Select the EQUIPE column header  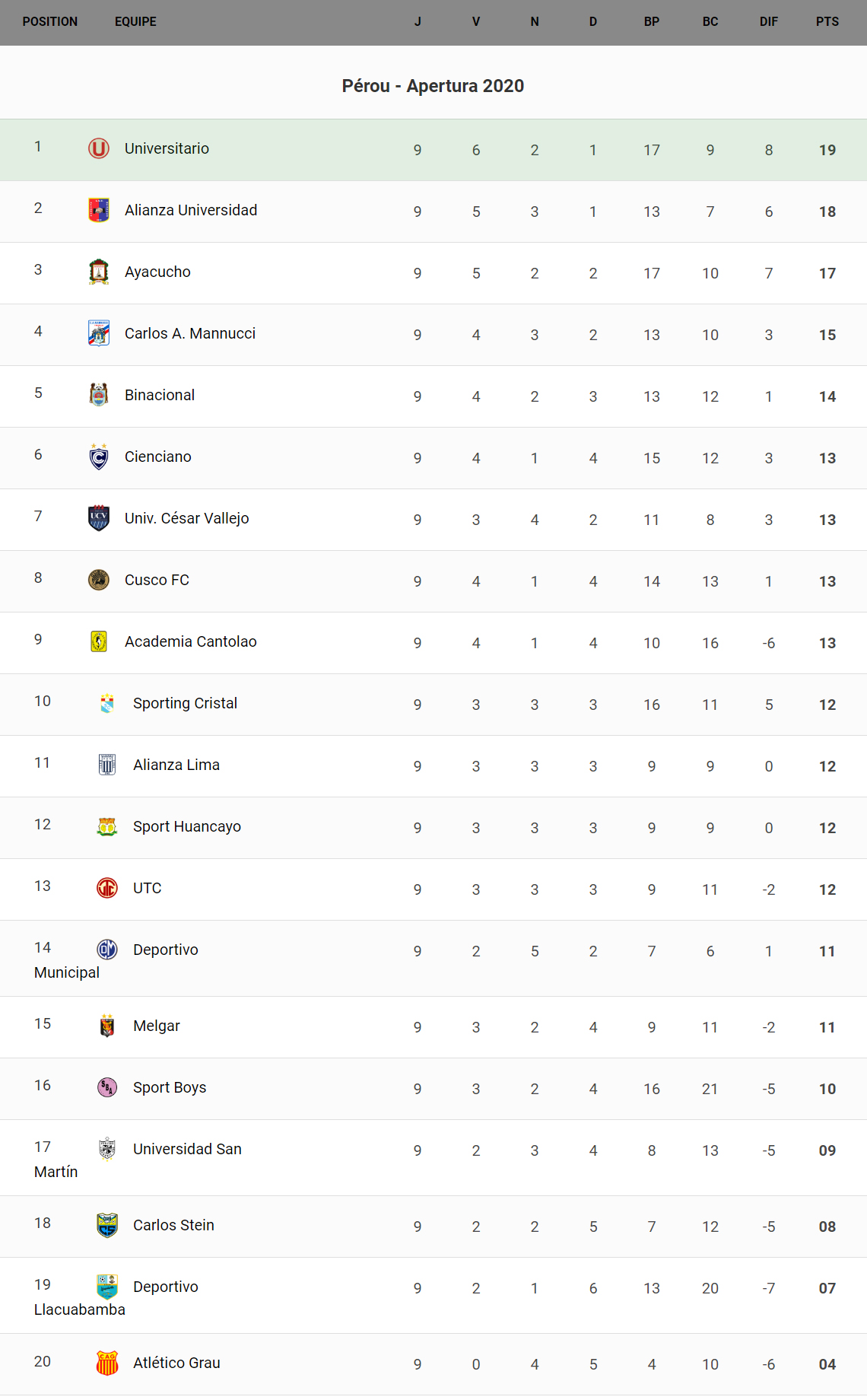tap(135, 22)
